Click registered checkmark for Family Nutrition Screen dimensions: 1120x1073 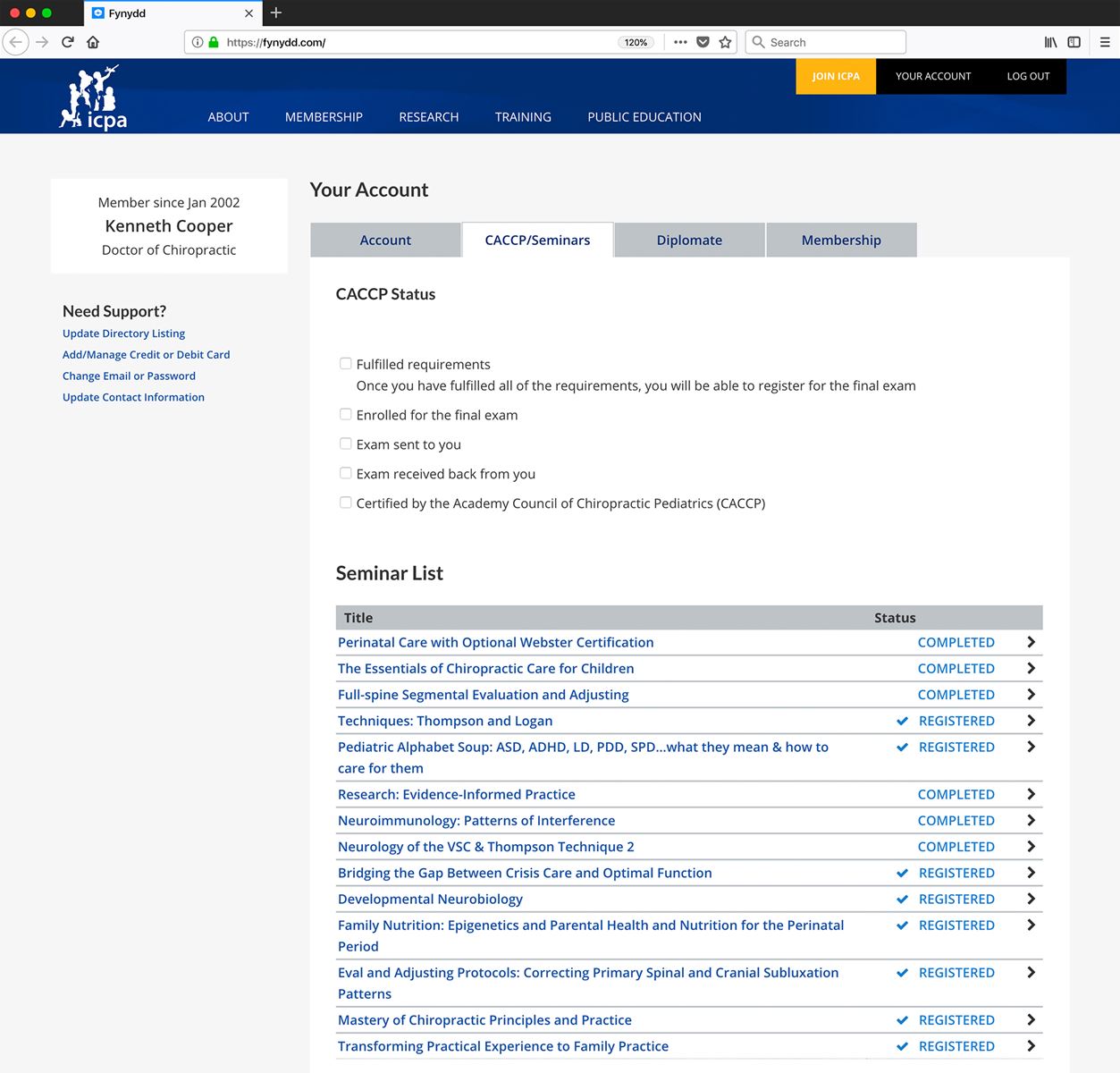pos(902,925)
